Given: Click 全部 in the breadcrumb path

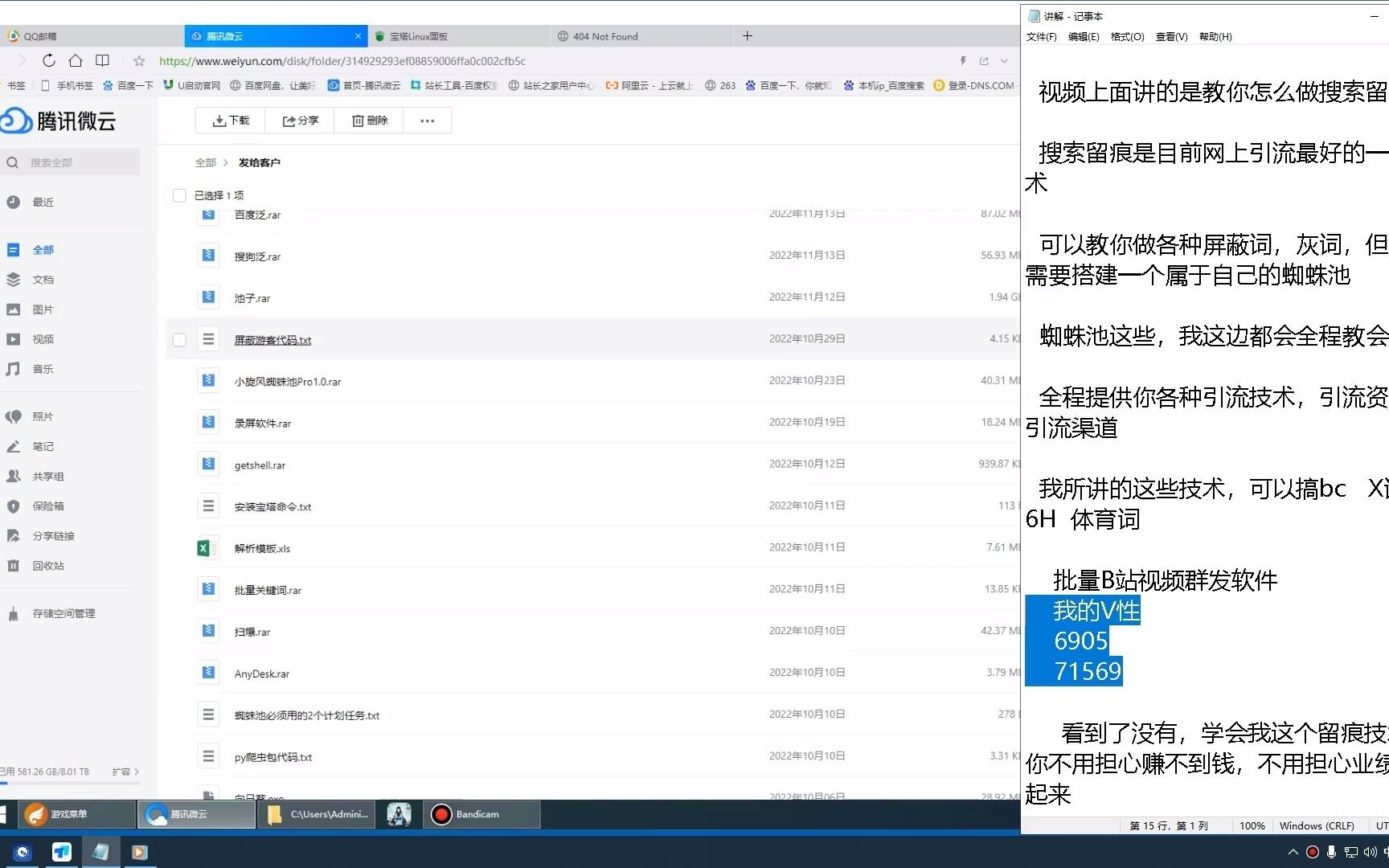Looking at the screenshot, I should pyautogui.click(x=206, y=162).
